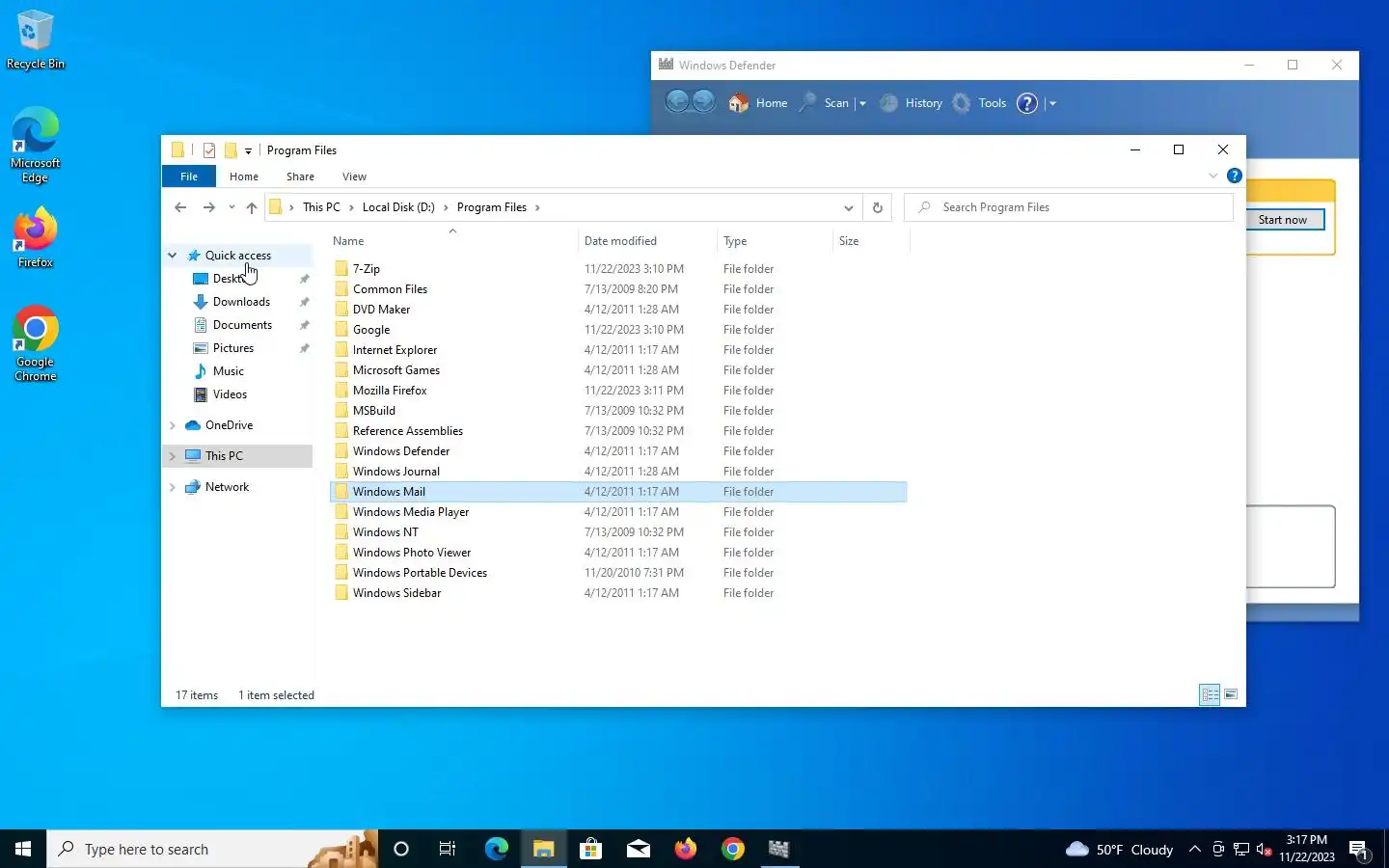Click Start now button in Defender
Viewport: 1389px width, 868px height.
(x=1282, y=220)
